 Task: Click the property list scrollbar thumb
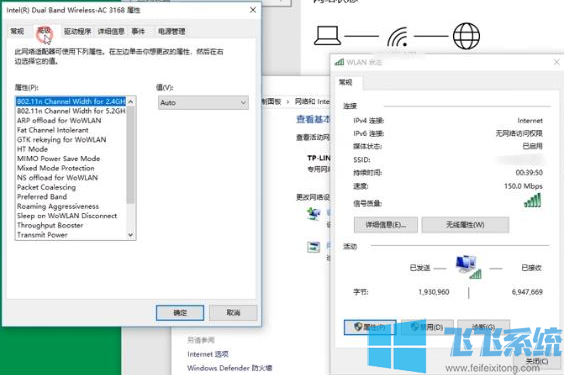pos(131,155)
